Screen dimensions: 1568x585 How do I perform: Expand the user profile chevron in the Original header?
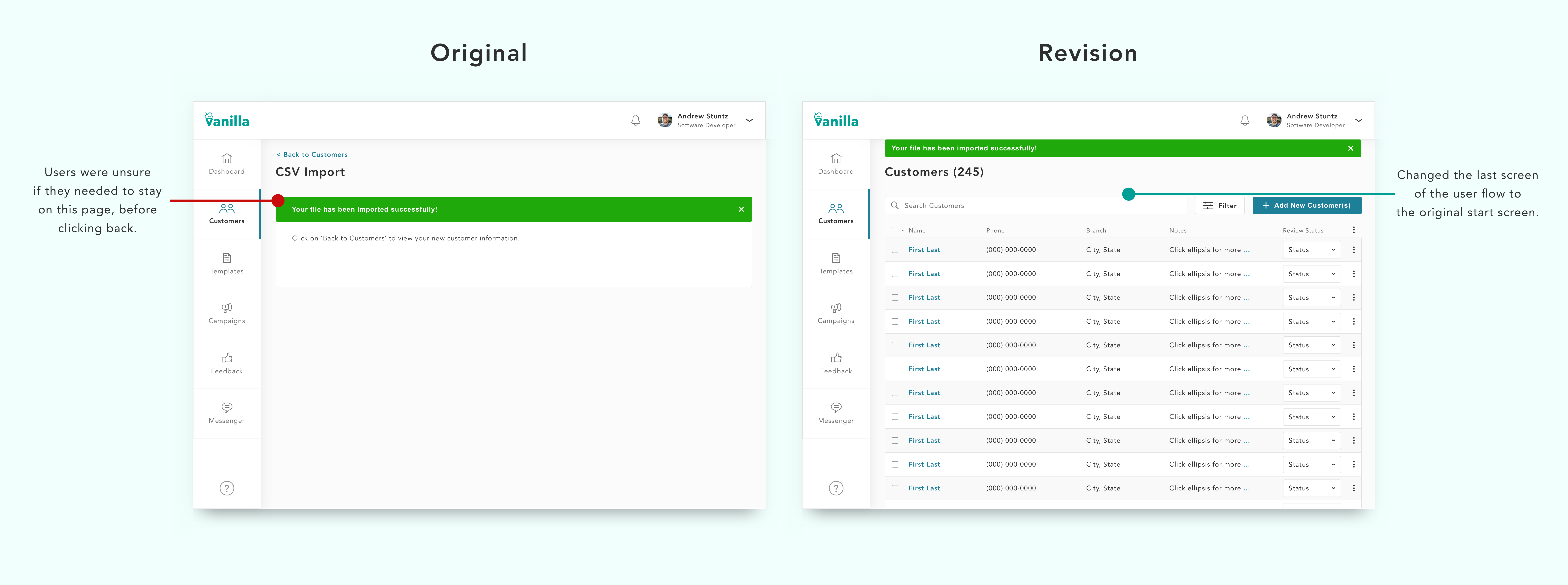pyautogui.click(x=749, y=120)
